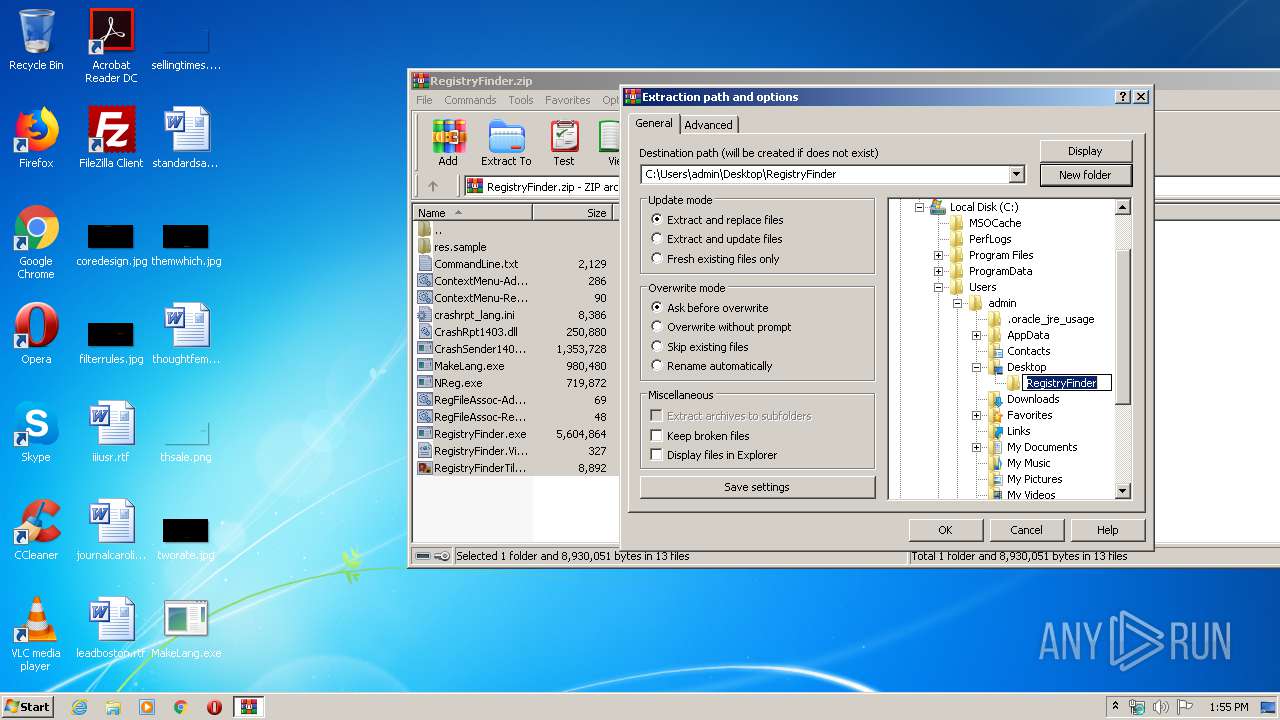Click folder tree scrollbar down arrow
Viewport: 1280px width, 720px height.
pyautogui.click(x=1123, y=491)
